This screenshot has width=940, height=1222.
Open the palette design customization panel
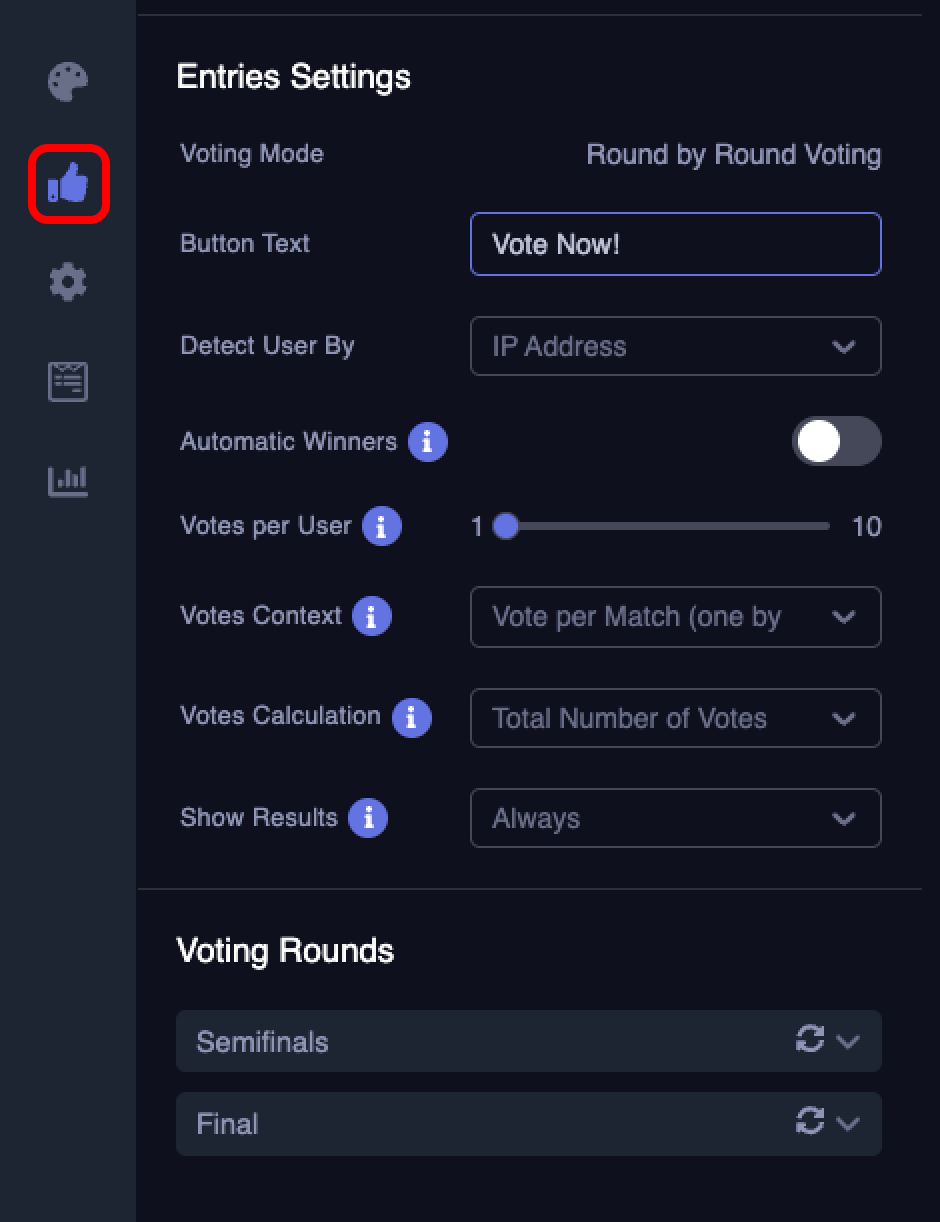(x=67, y=82)
